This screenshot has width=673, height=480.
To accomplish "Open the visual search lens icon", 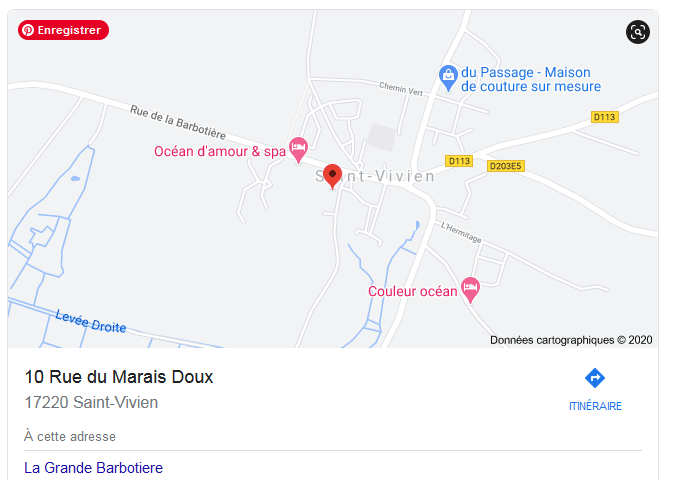I will coord(637,32).
